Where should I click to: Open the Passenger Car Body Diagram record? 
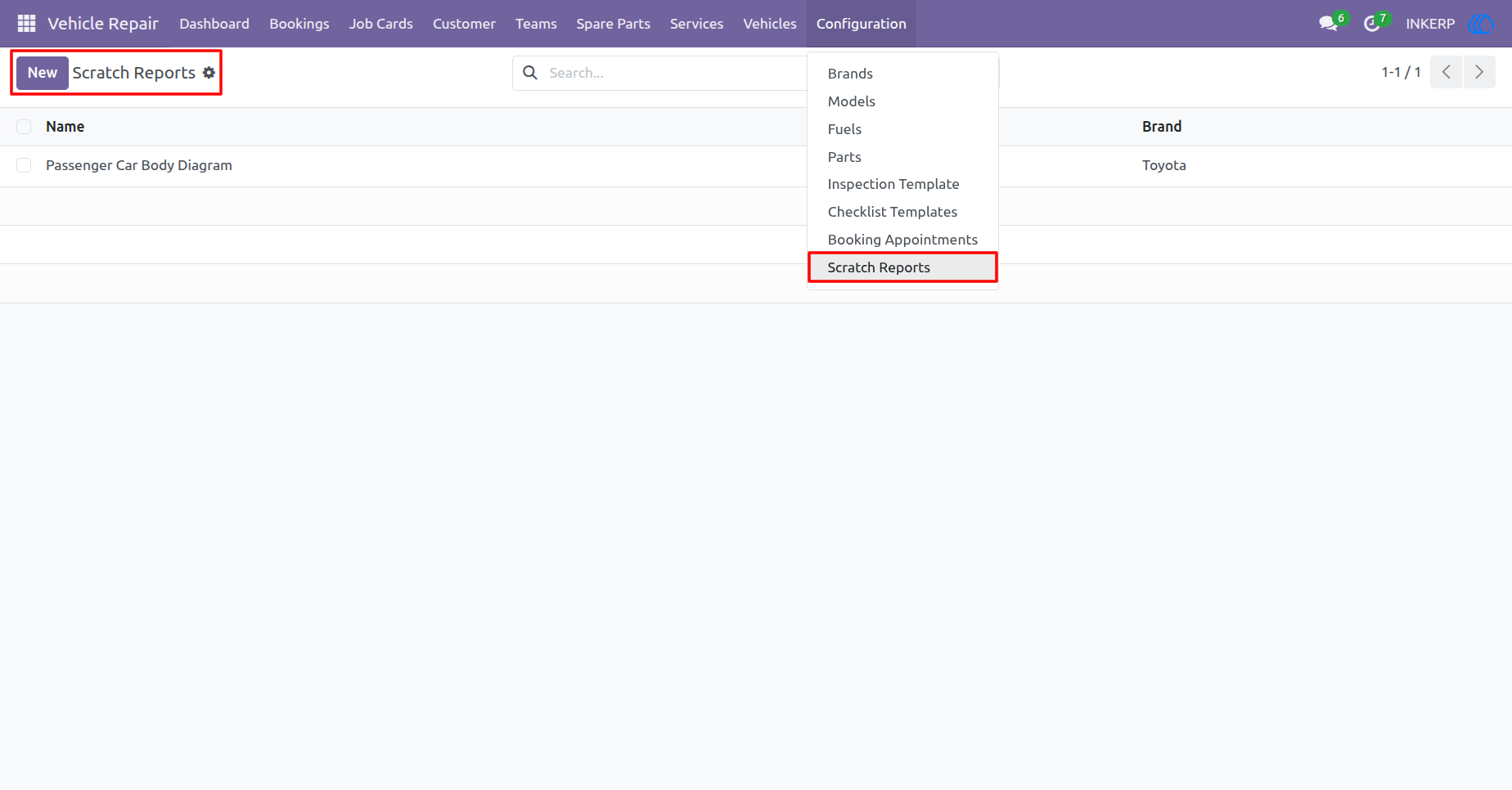[x=139, y=165]
